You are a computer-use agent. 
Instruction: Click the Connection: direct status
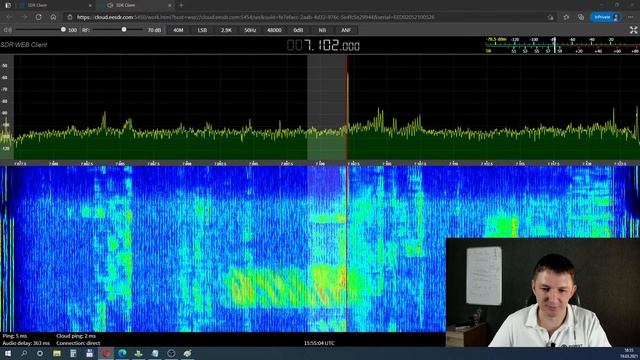click(78, 343)
